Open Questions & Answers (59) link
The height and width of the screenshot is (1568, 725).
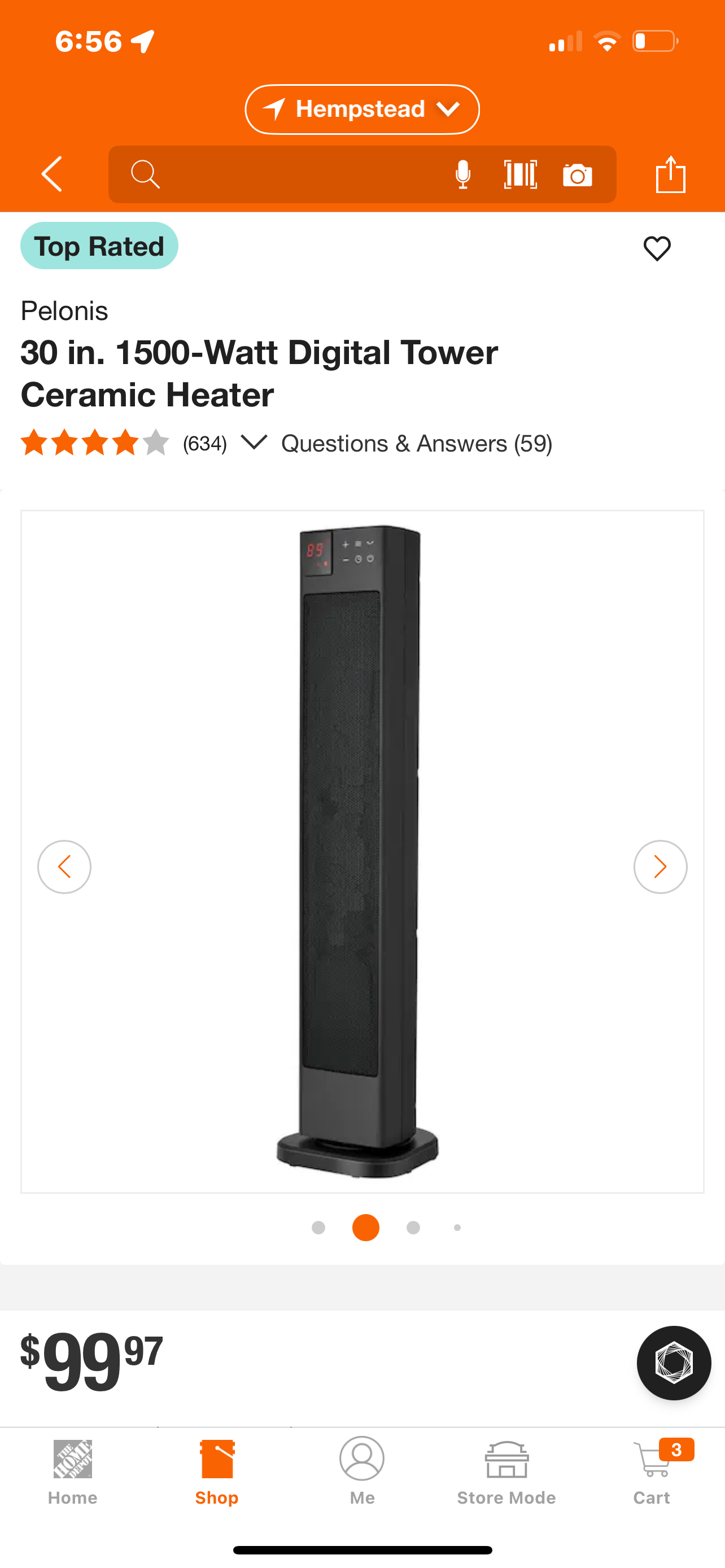(x=416, y=443)
